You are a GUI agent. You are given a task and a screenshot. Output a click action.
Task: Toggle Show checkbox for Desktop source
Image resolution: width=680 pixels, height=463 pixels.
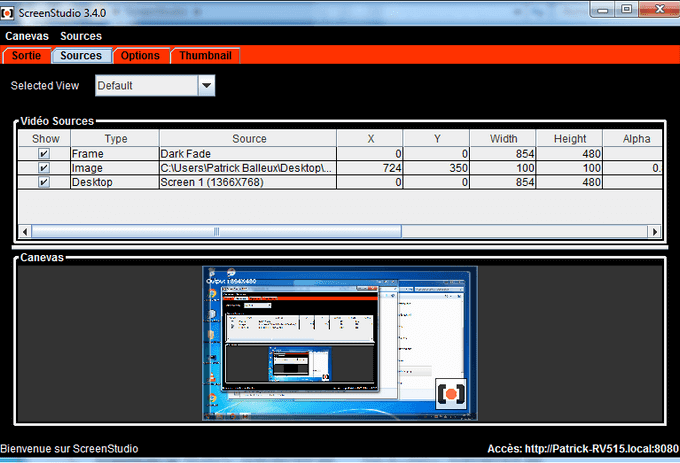pos(44,182)
